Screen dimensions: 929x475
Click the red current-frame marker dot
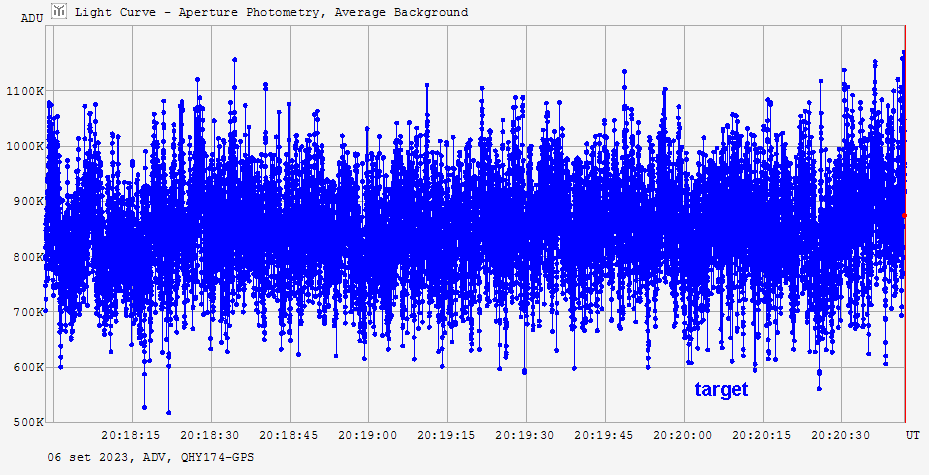[904, 216]
